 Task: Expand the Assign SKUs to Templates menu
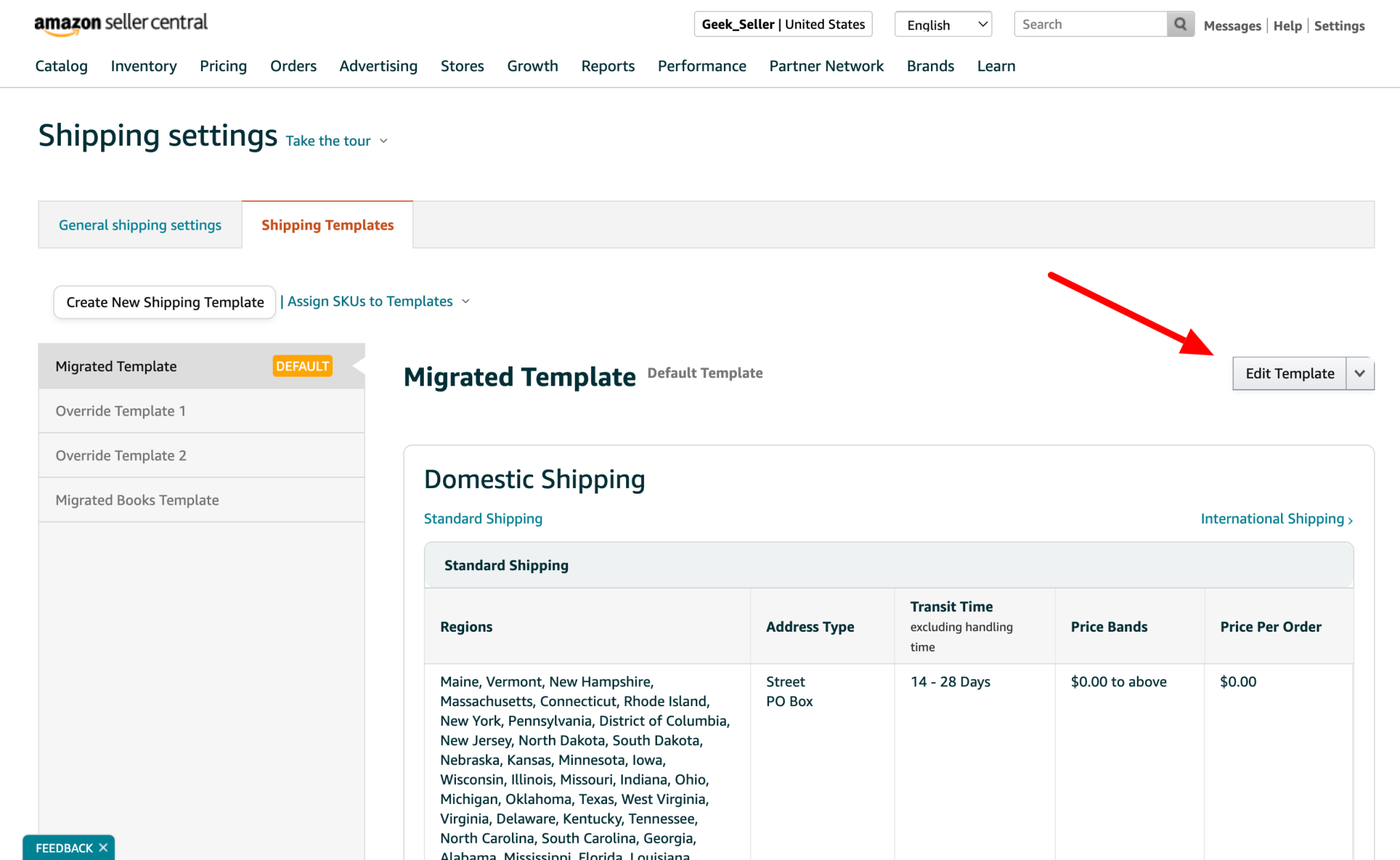[376, 301]
